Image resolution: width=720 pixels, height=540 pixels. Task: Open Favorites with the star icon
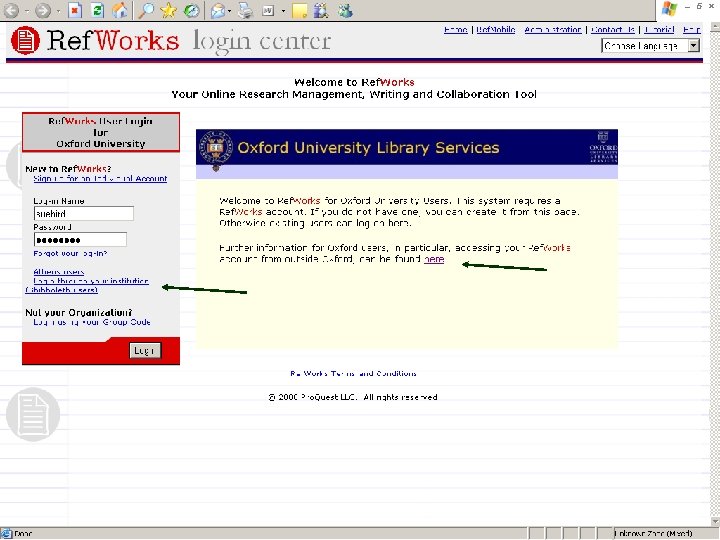click(169, 10)
